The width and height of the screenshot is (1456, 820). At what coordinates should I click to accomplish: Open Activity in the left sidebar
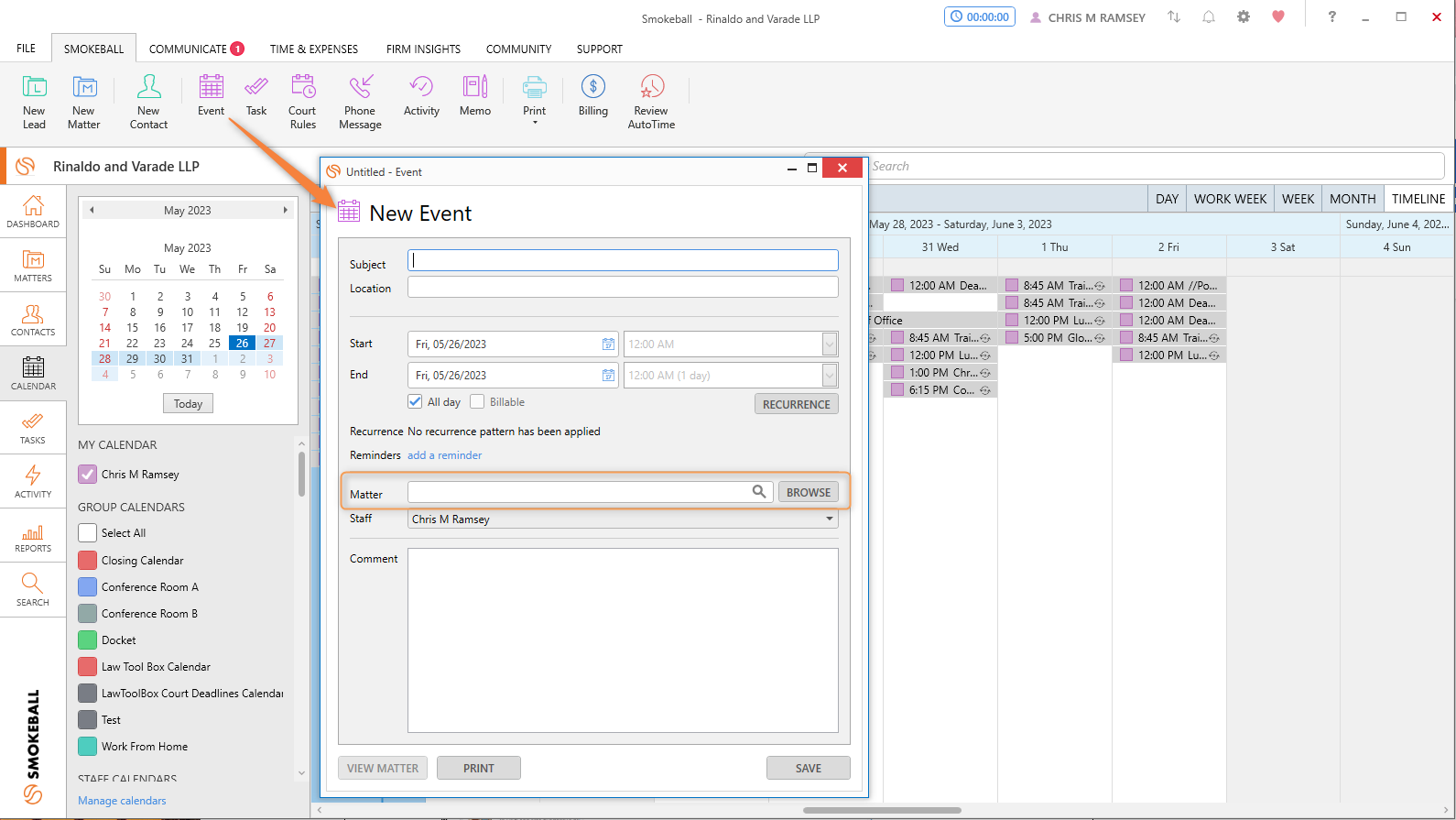tap(33, 482)
